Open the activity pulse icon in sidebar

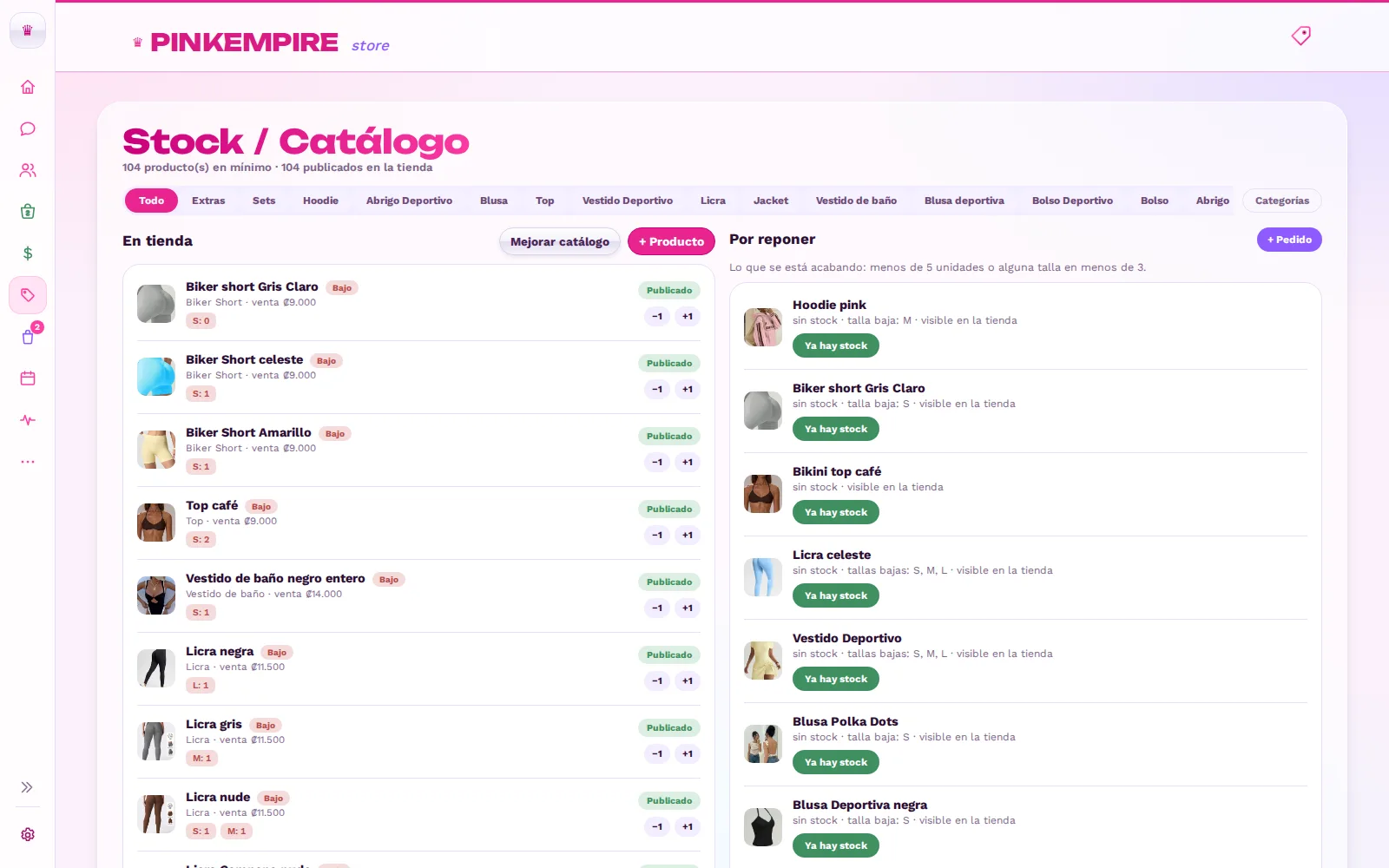click(x=28, y=420)
